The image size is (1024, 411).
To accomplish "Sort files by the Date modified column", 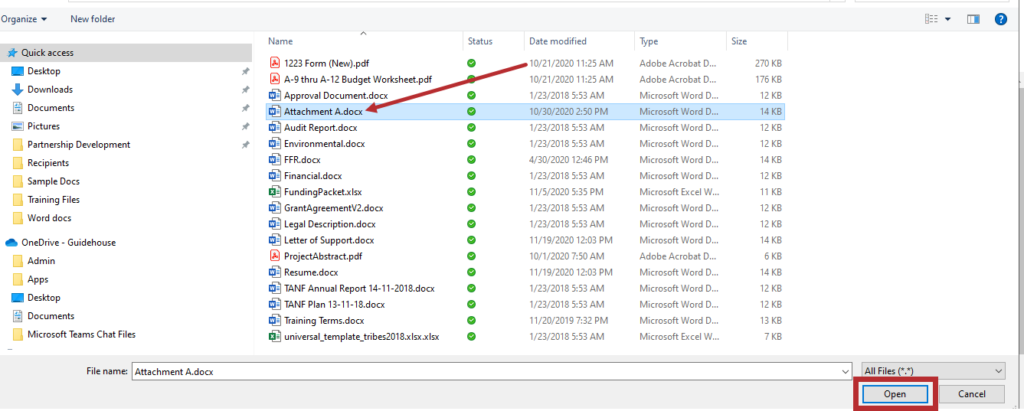I will (x=557, y=41).
